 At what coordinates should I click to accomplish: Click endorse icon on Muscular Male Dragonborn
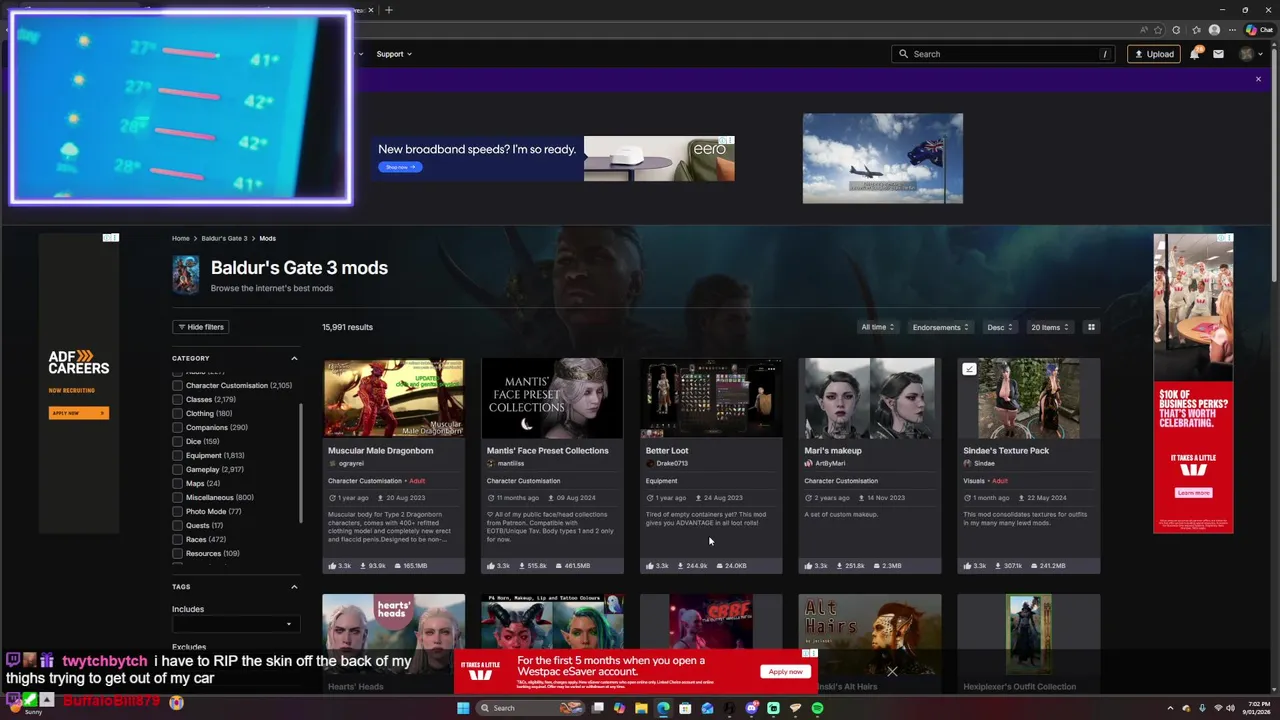click(332, 566)
